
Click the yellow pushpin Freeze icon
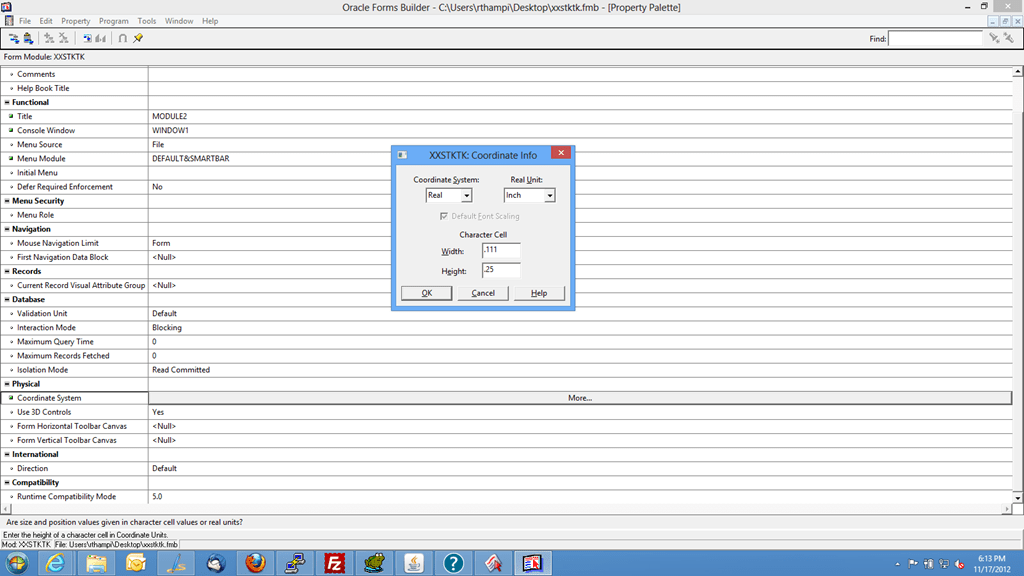(x=138, y=39)
